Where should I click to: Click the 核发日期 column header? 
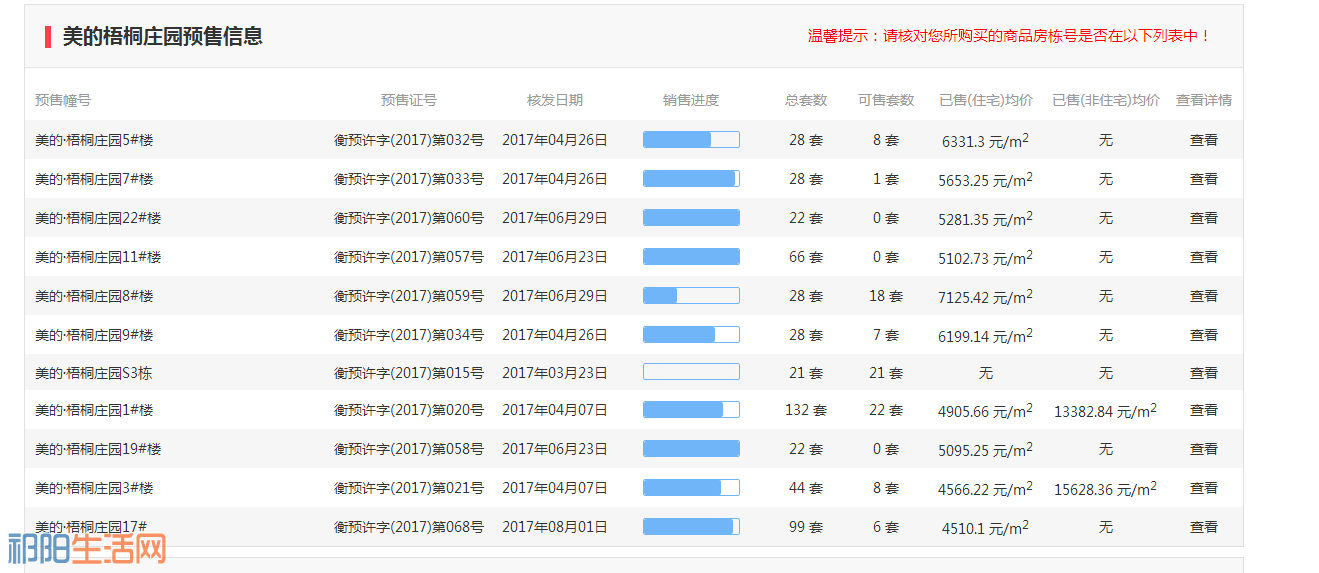pyautogui.click(x=555, y=100)
